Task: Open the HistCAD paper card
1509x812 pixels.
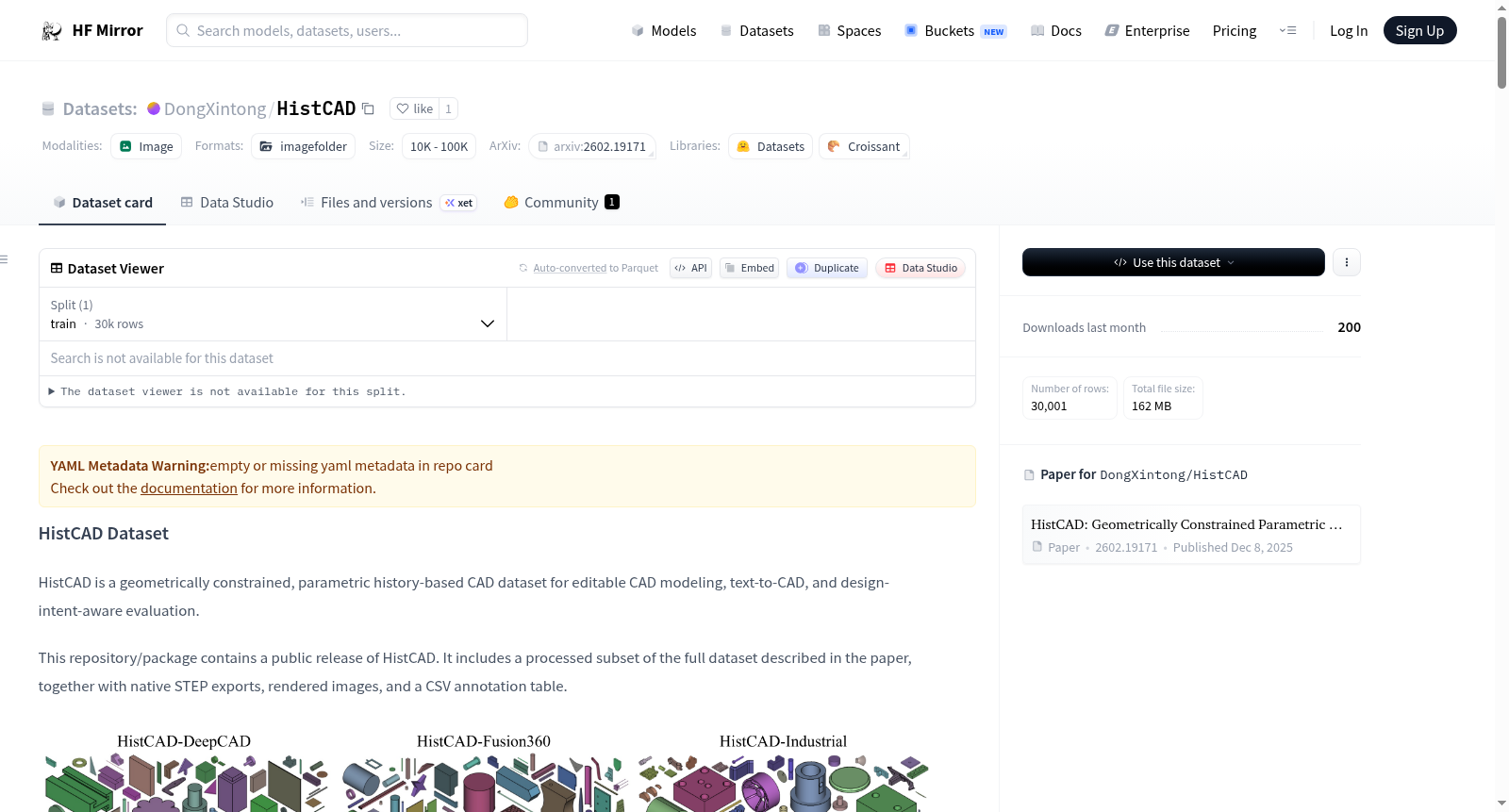Action: tap(1191, 535)
